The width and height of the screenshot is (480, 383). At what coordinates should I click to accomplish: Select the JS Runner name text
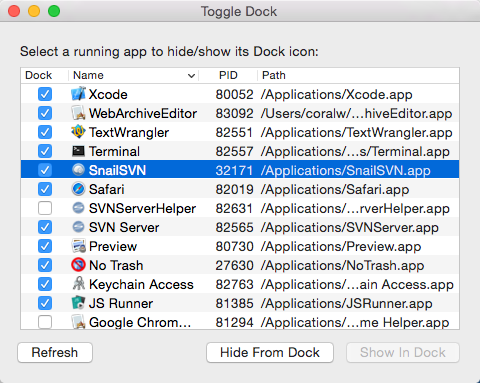121,303
